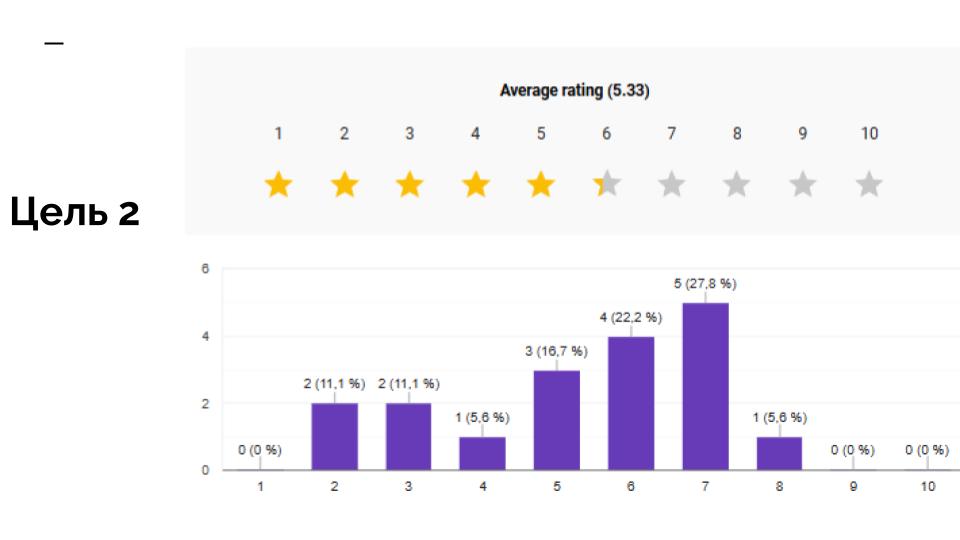
Task: Select the fifth gold star
Action: point(541,184)
